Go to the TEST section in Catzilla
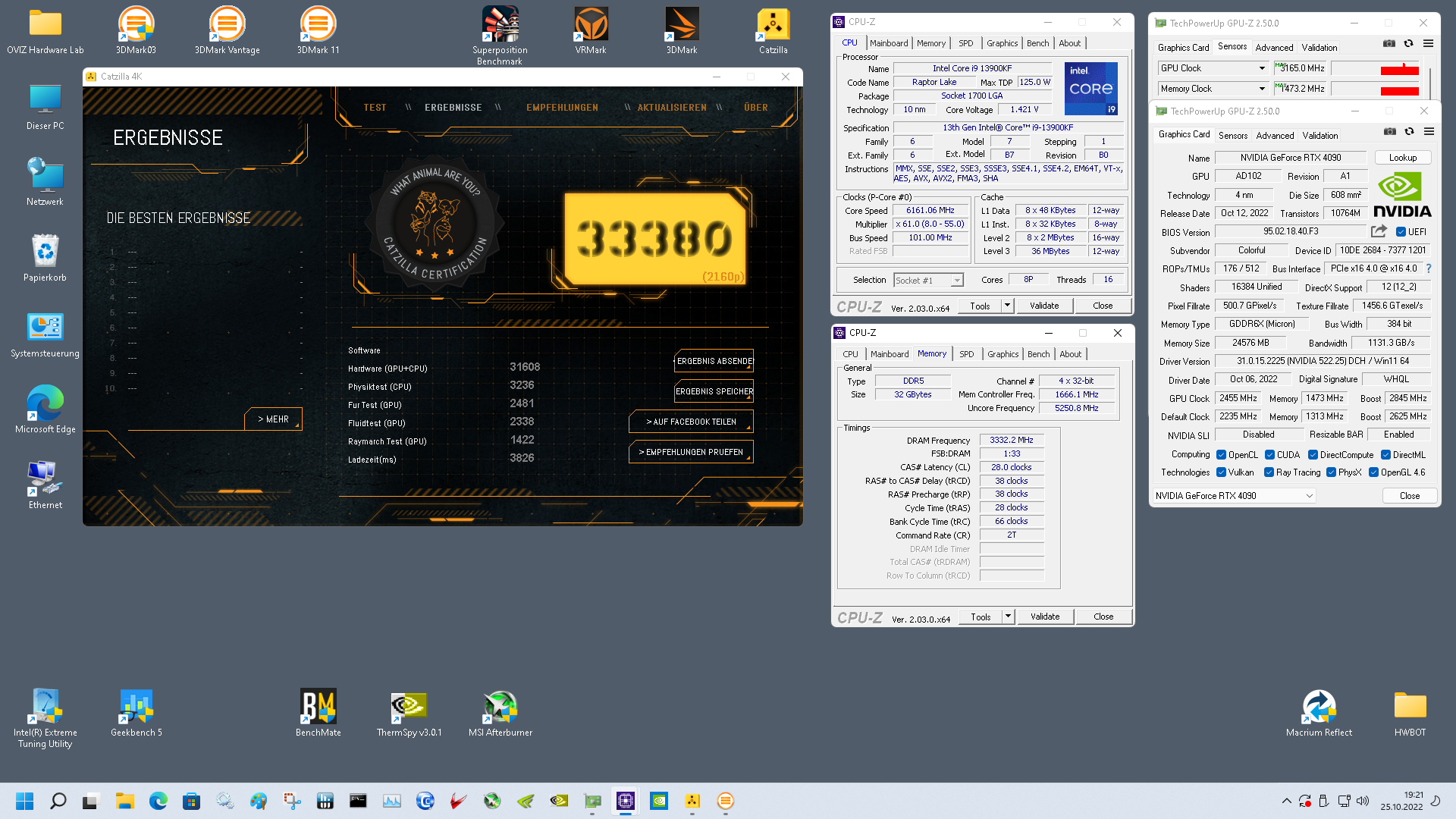1456x819 pixels. point(375,108)
